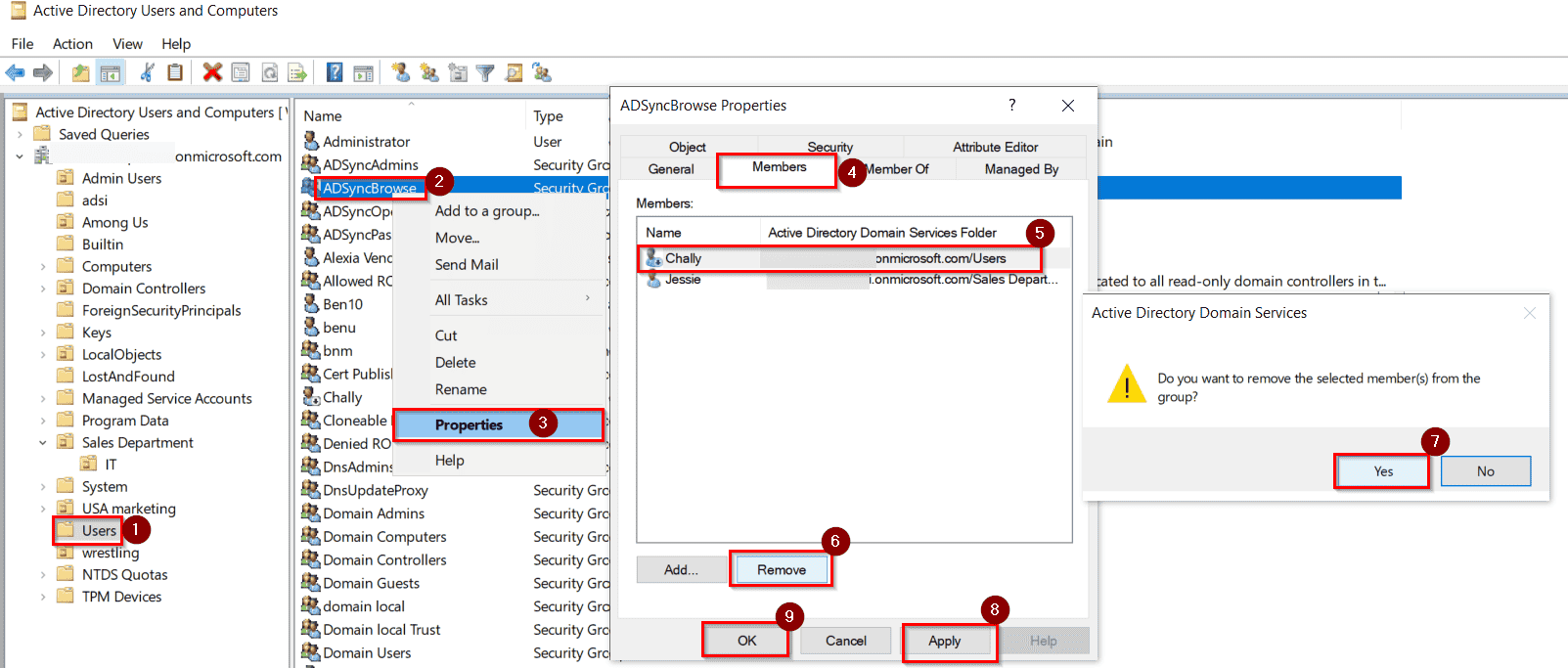Click the Export List toolbar icon
1568x668 pixels.
(x=297, y=72)
